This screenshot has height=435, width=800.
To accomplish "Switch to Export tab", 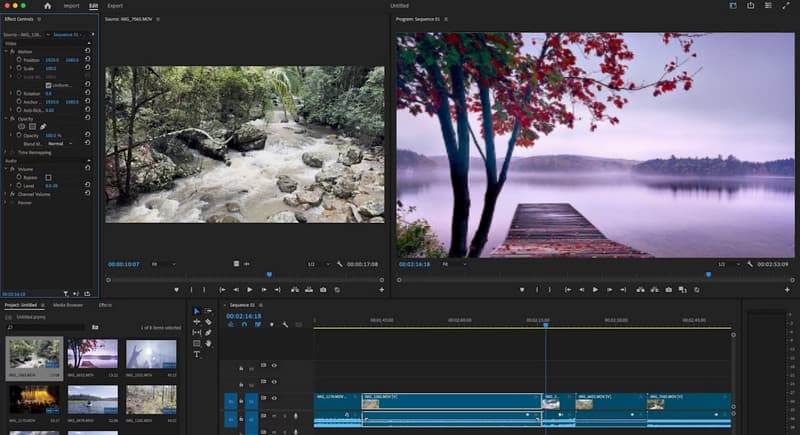I will pyautogui.click(x=115, y=6).
